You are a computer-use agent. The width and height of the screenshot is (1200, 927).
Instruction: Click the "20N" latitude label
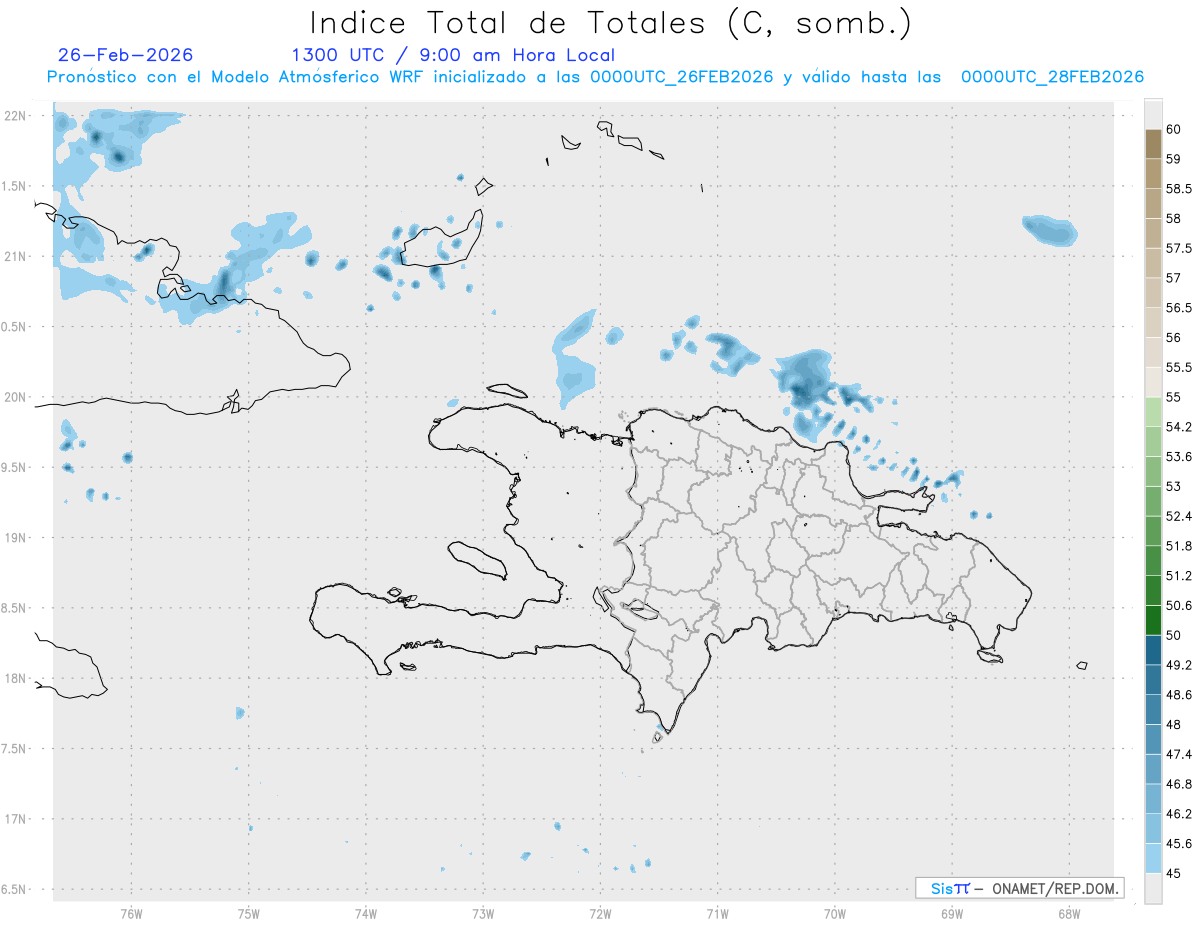pos(16,397)
